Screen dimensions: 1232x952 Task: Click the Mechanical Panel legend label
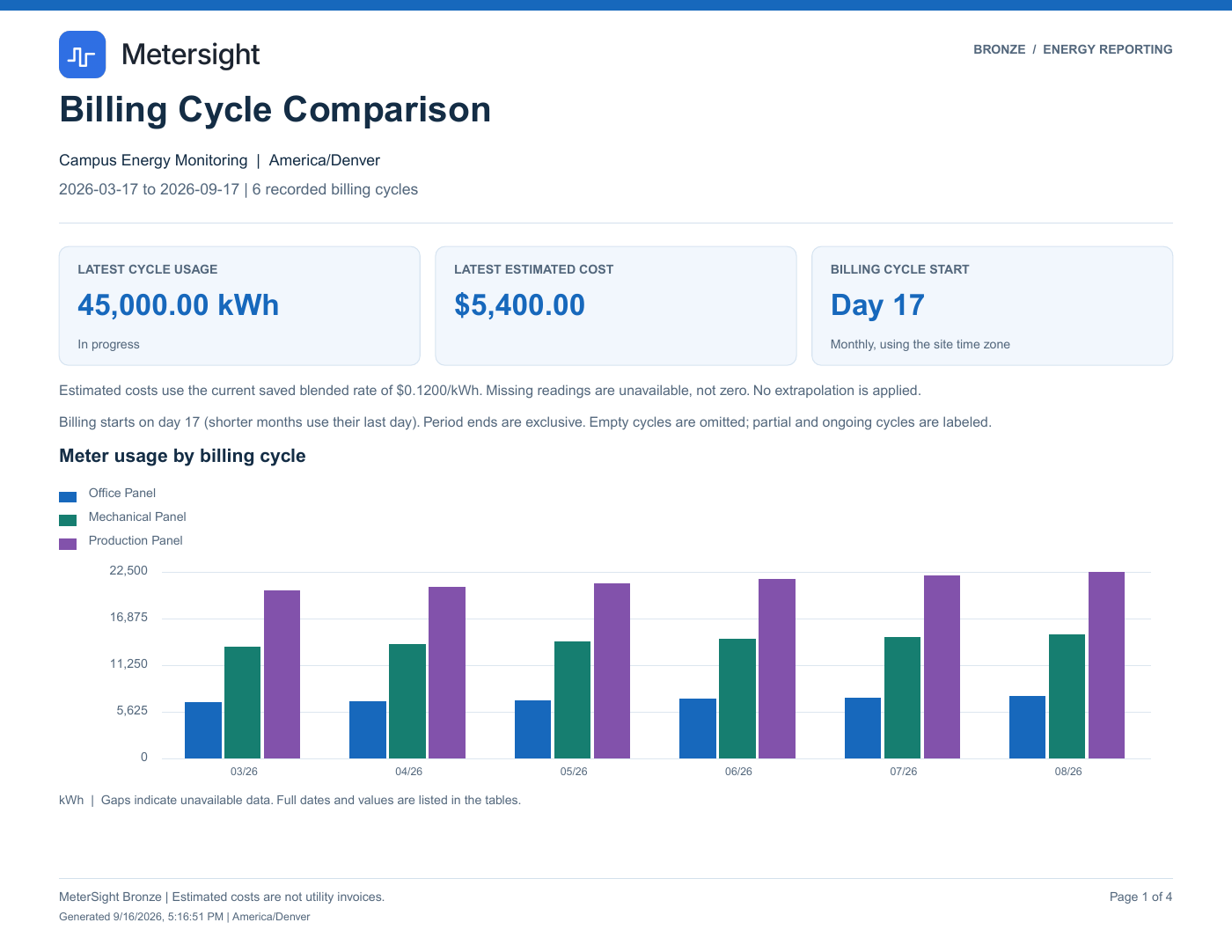(x=137, y=516)
